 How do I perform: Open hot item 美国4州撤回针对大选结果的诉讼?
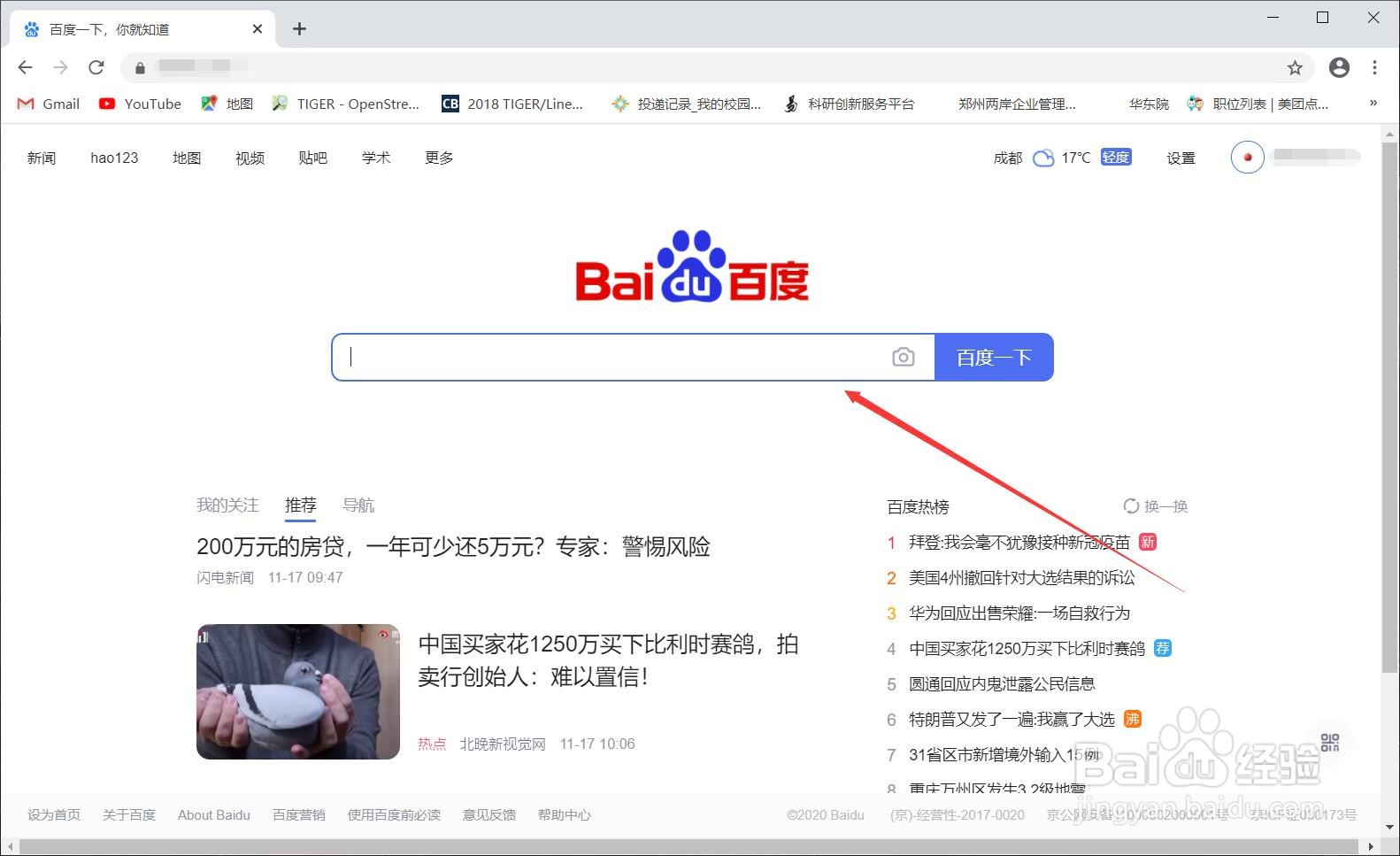point(1022,578)
